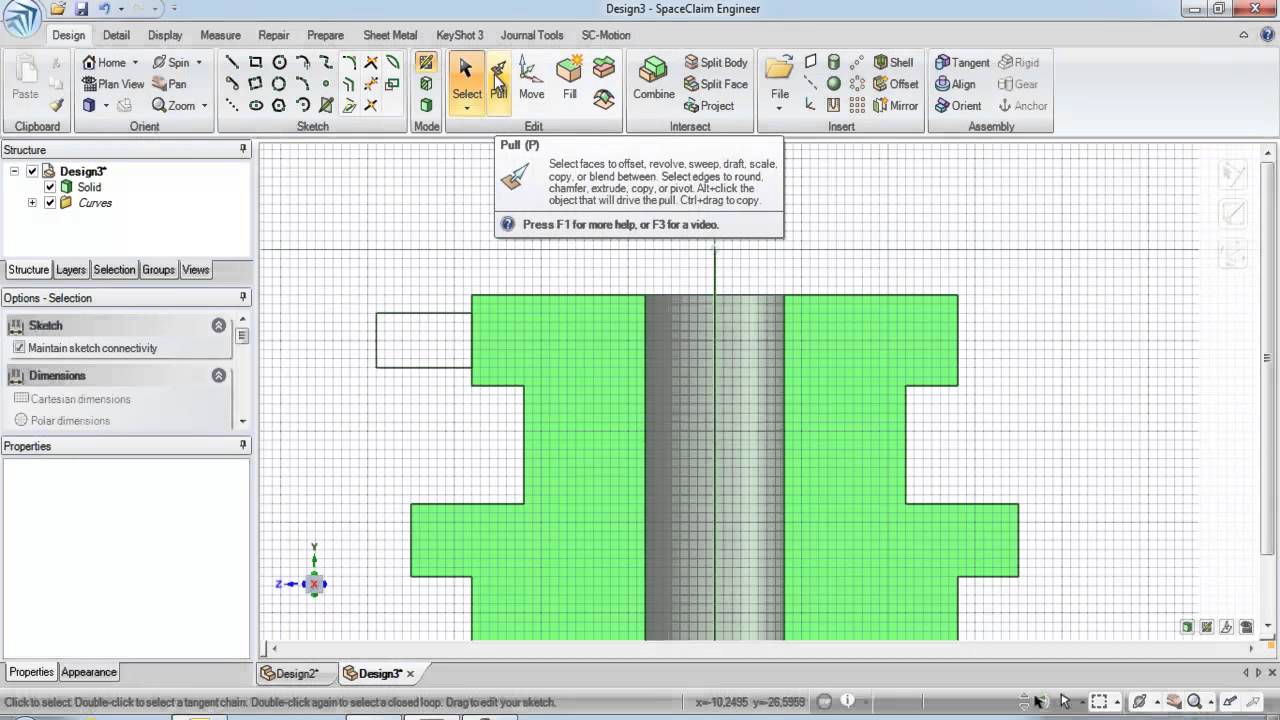The height and width of the screenshot is (720, 1280).
Task: Activate the Project tool
Action: pos(709,106)
